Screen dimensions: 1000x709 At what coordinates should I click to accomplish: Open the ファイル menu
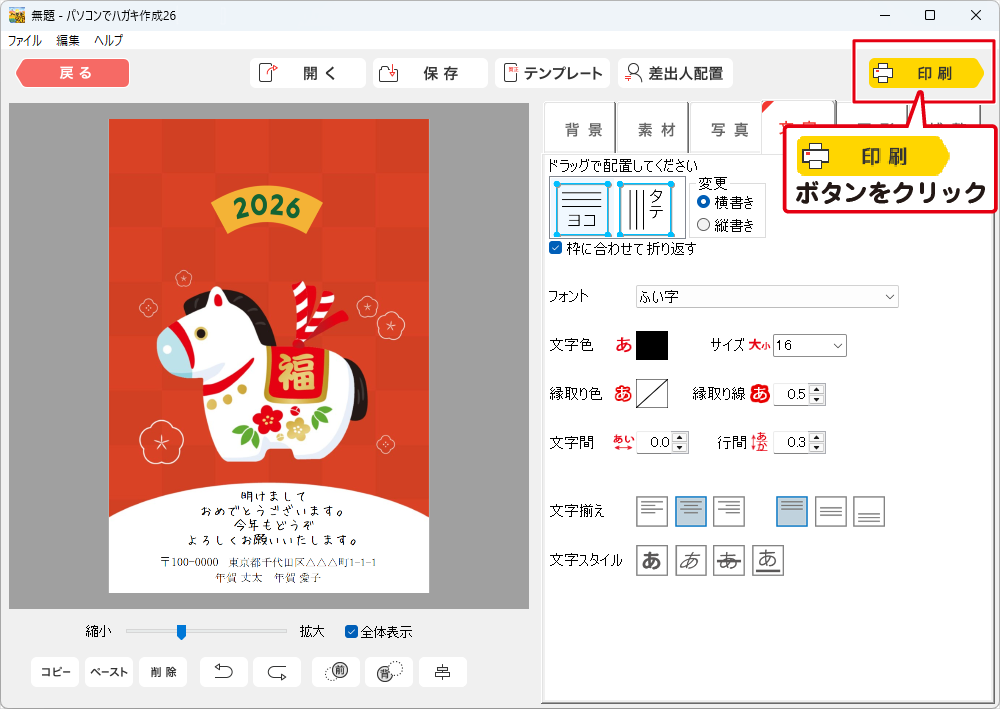click(25, 41)
